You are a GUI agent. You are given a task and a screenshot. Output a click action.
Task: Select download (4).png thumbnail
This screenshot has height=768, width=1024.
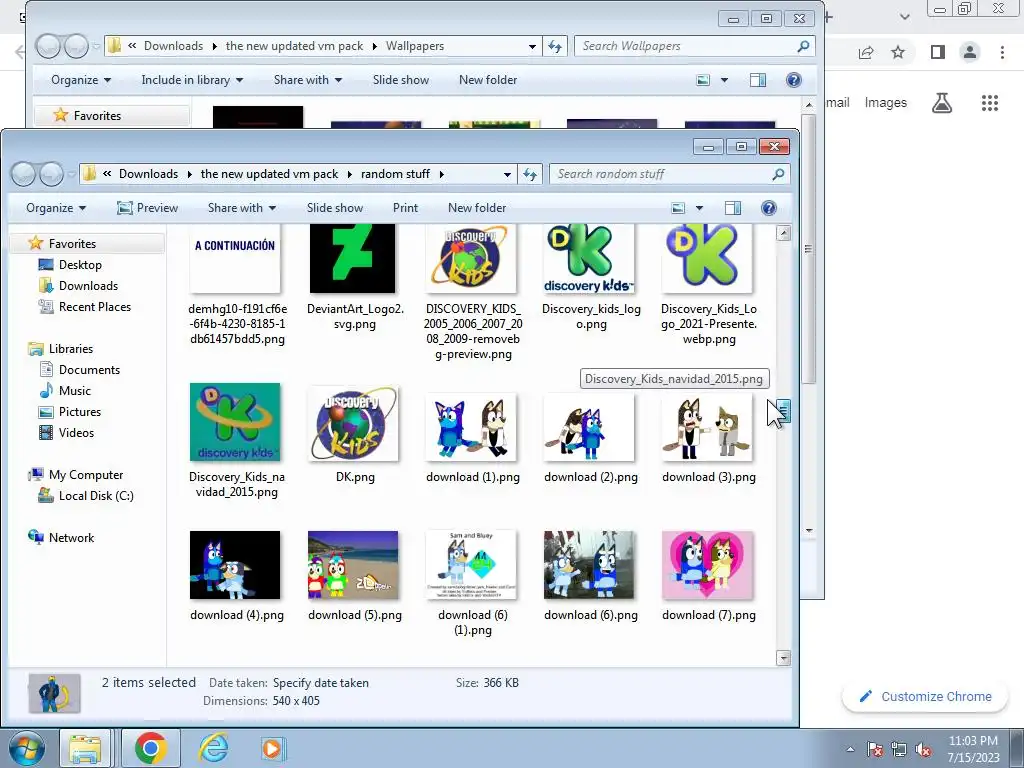(235, 565)
